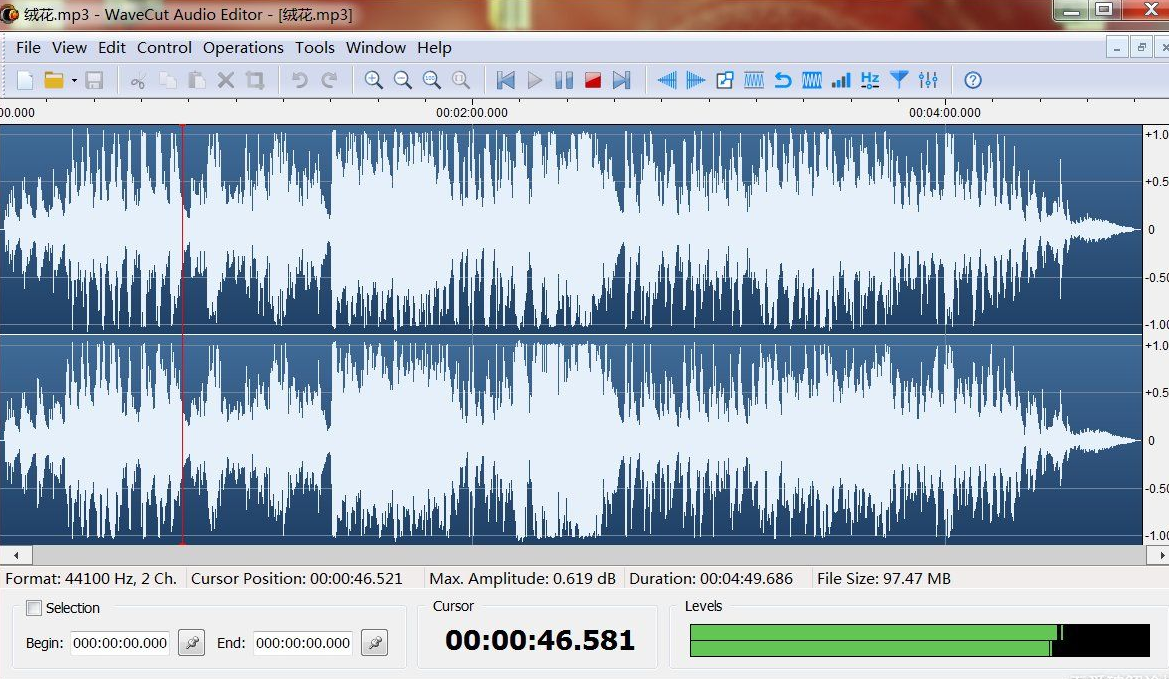This screenshot has height=679, width=1169.
Task: Apply fade out effect icon
Action: click(696, 80)
